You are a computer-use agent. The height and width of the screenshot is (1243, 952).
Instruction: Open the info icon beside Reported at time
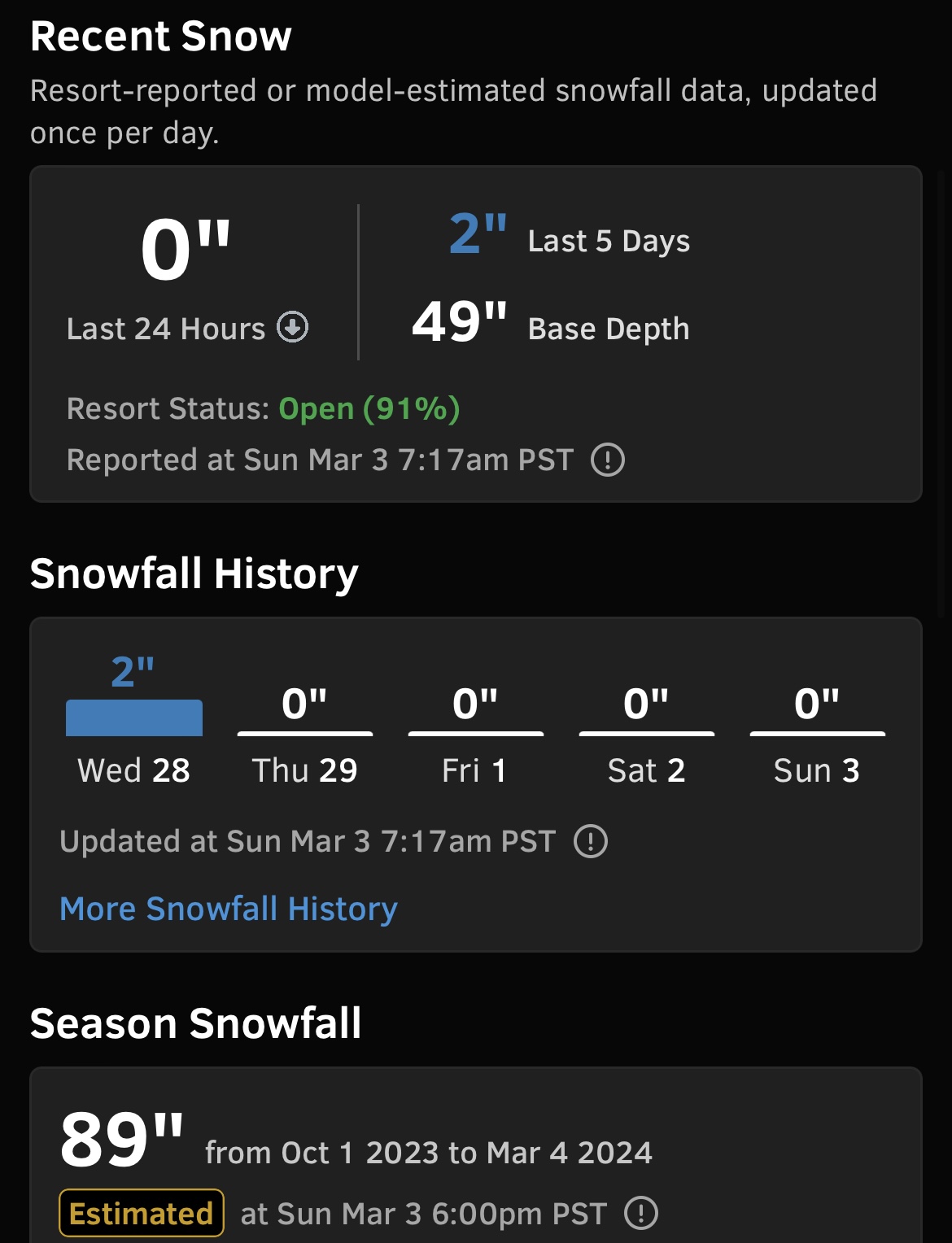coord(608,460)
